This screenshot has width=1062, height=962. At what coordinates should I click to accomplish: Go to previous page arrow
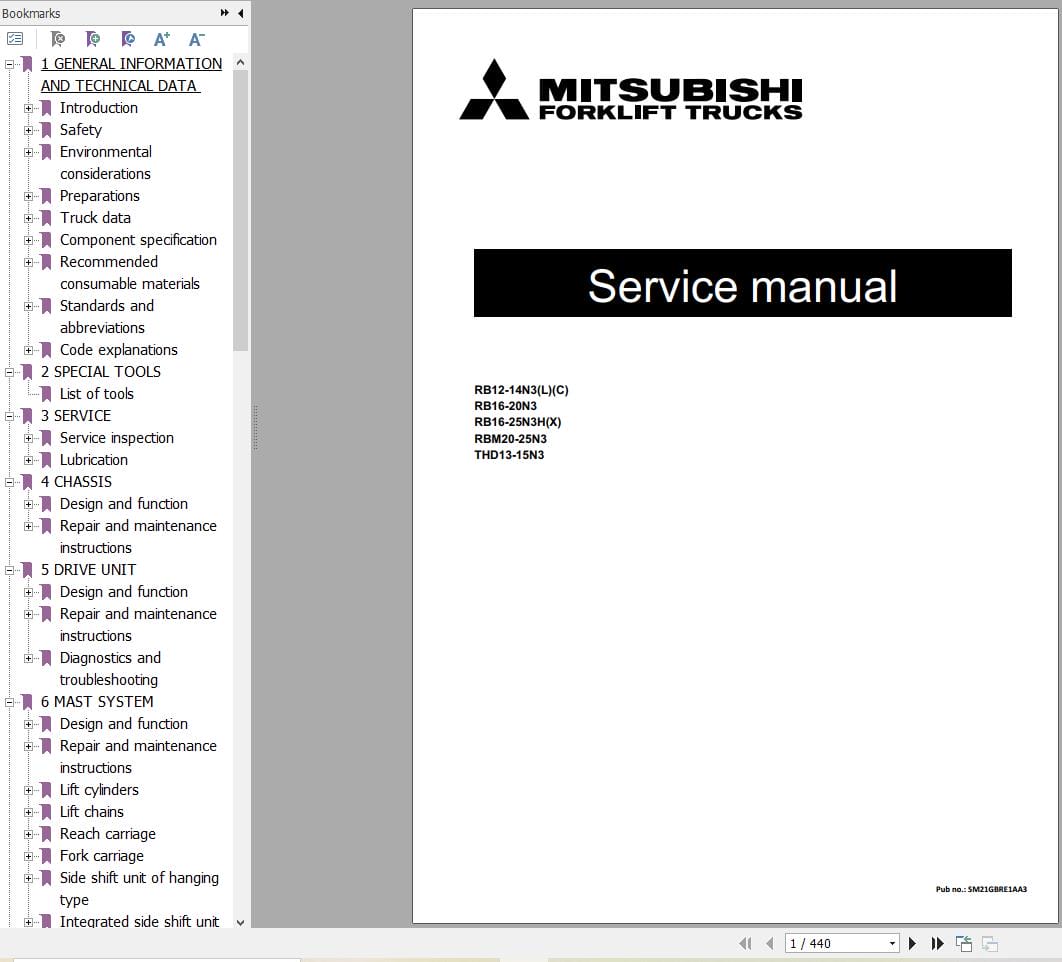769,943
